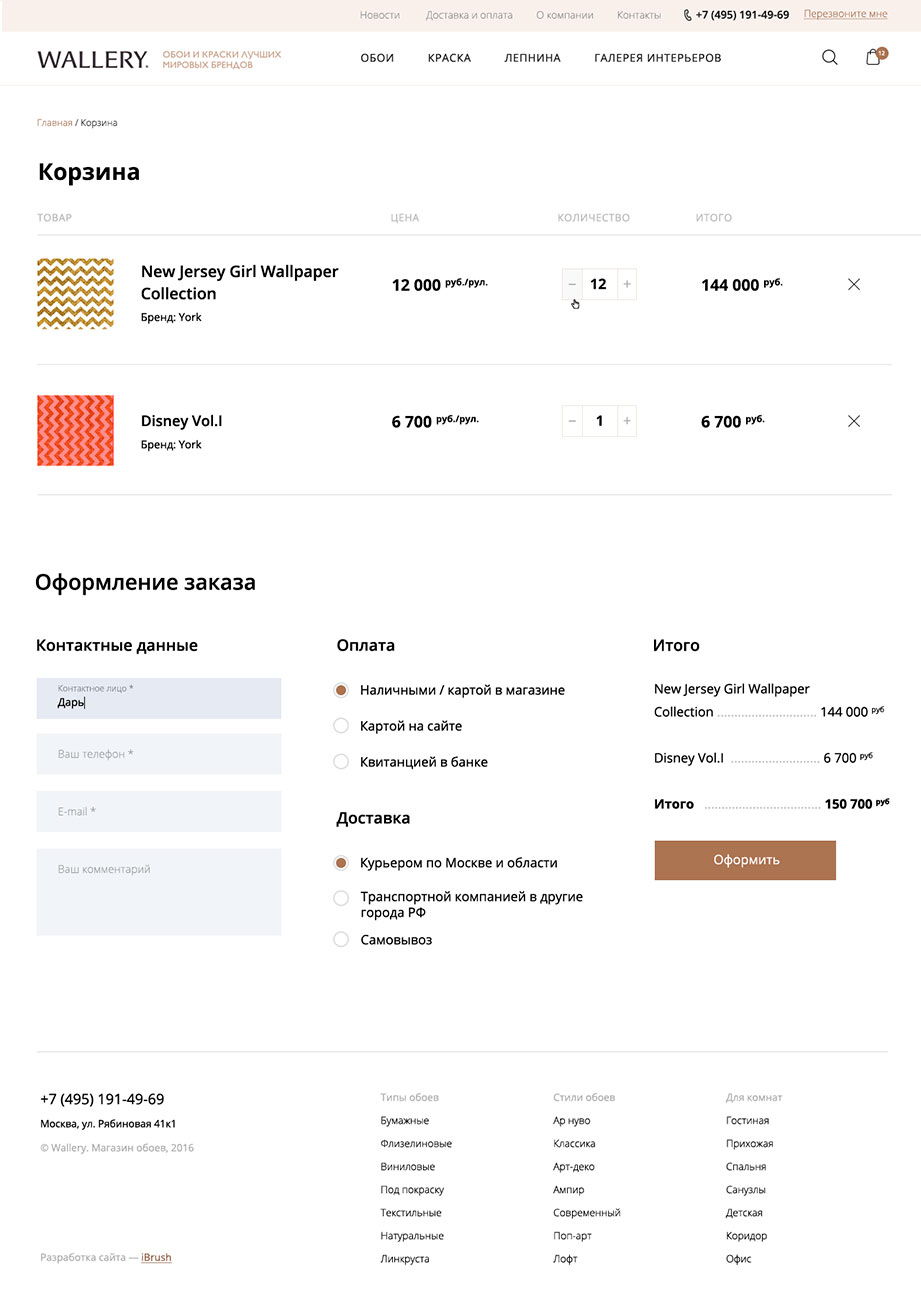Click the Disney Vol.I product thumbnail
Screen dimensions: 921x1307
click(75, 430)
